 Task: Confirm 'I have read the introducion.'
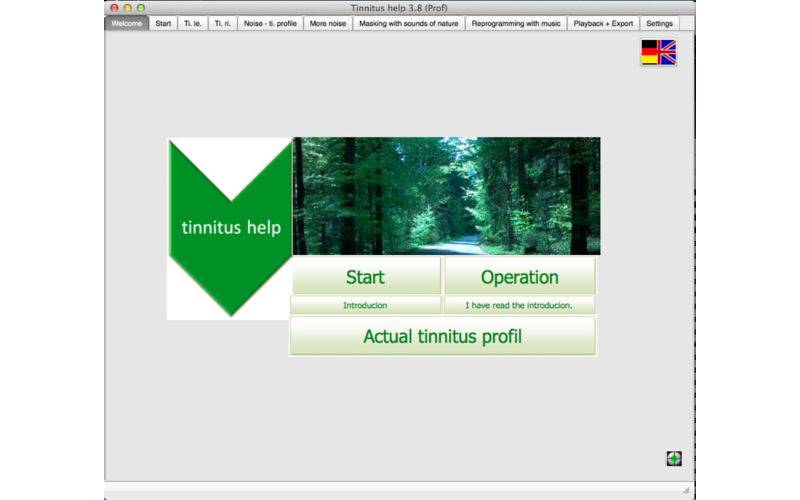(x=519, y=305)
